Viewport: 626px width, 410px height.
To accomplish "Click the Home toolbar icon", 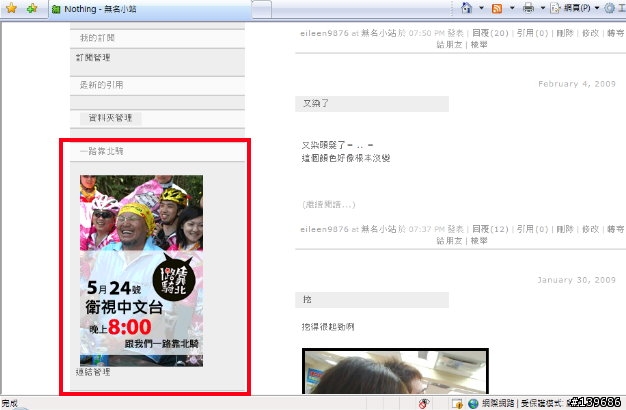I will pyautogui.click(x=466, y=8).
